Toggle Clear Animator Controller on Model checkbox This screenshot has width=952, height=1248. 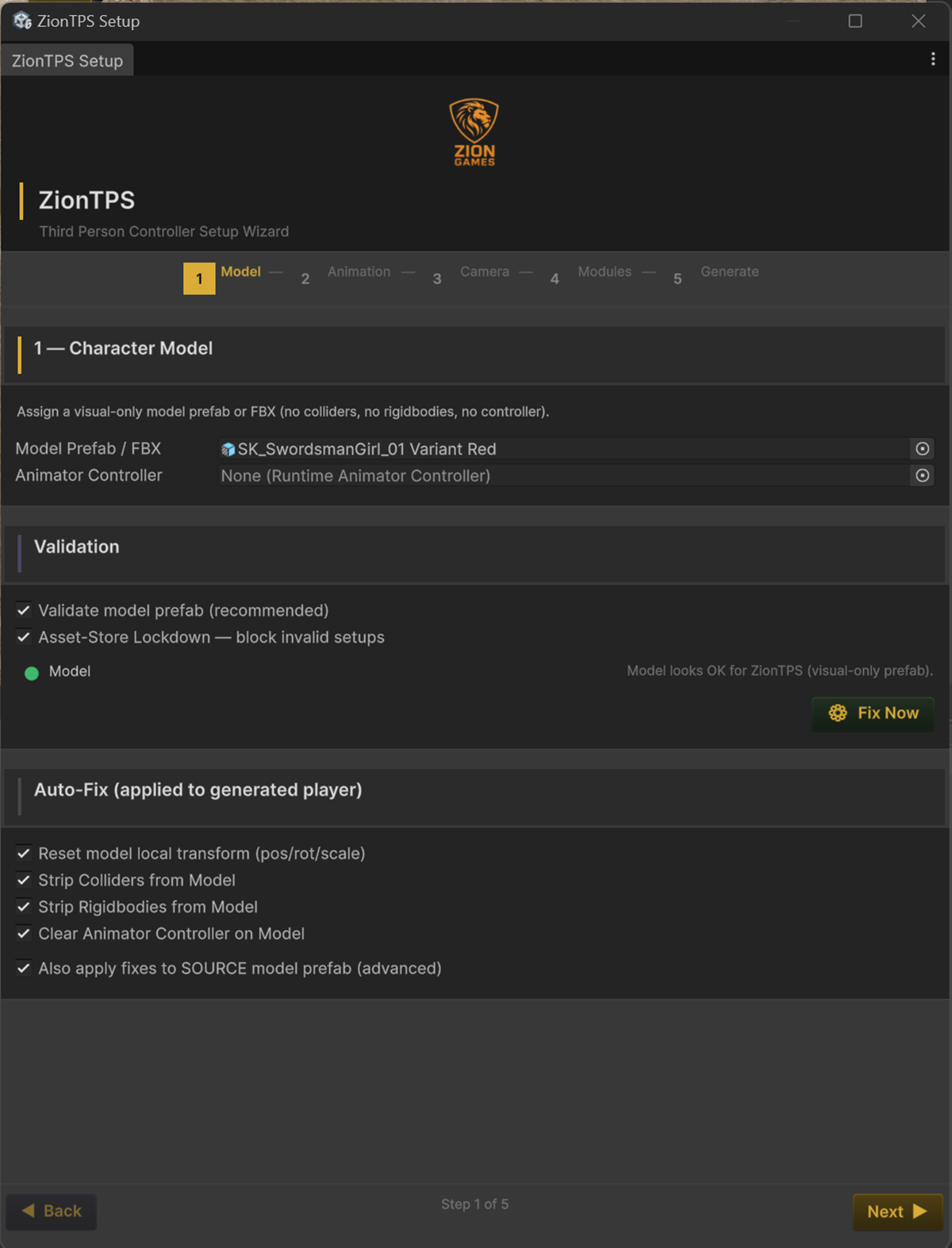[x=24, y=934]
